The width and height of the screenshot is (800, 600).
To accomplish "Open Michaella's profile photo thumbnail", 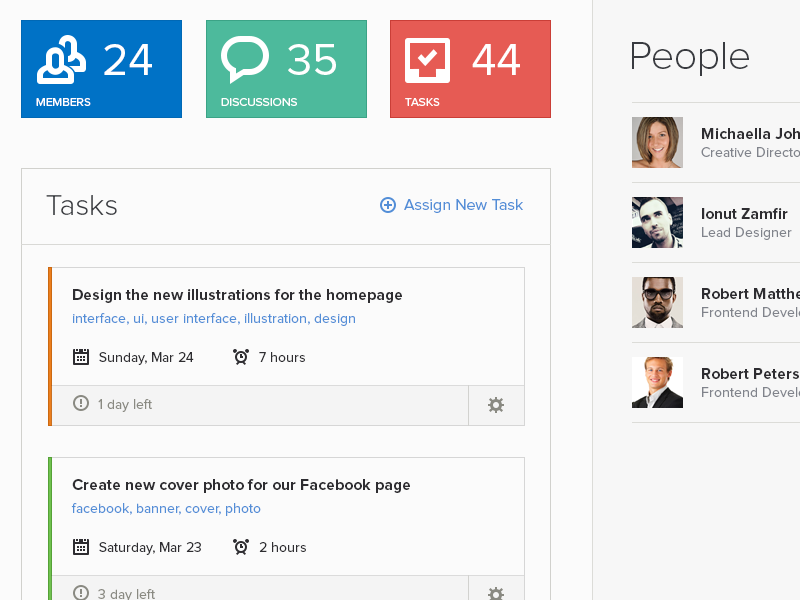I will 657,142.
